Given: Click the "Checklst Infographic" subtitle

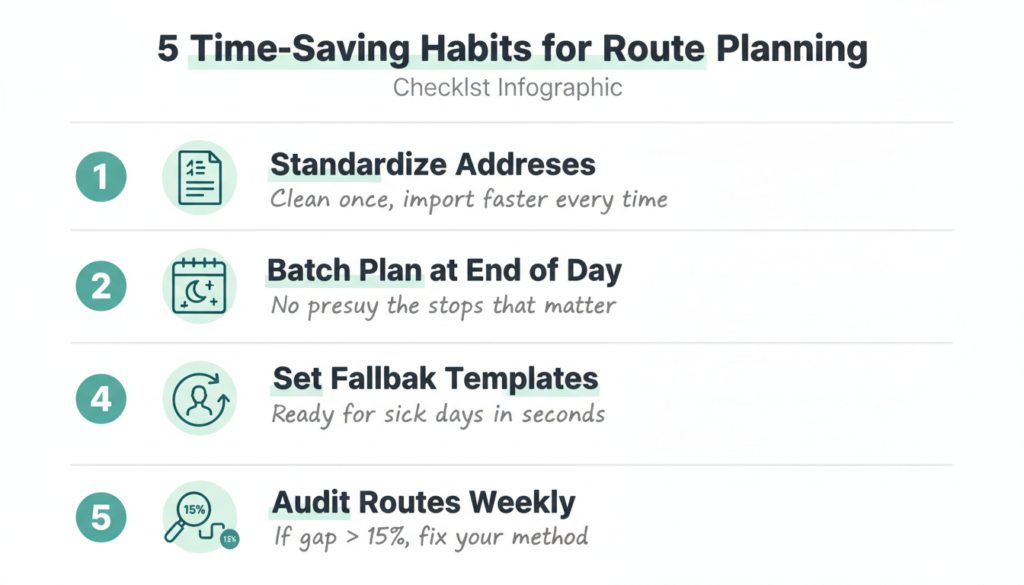Looking at the screenshot, I should [x=507, y=88].
